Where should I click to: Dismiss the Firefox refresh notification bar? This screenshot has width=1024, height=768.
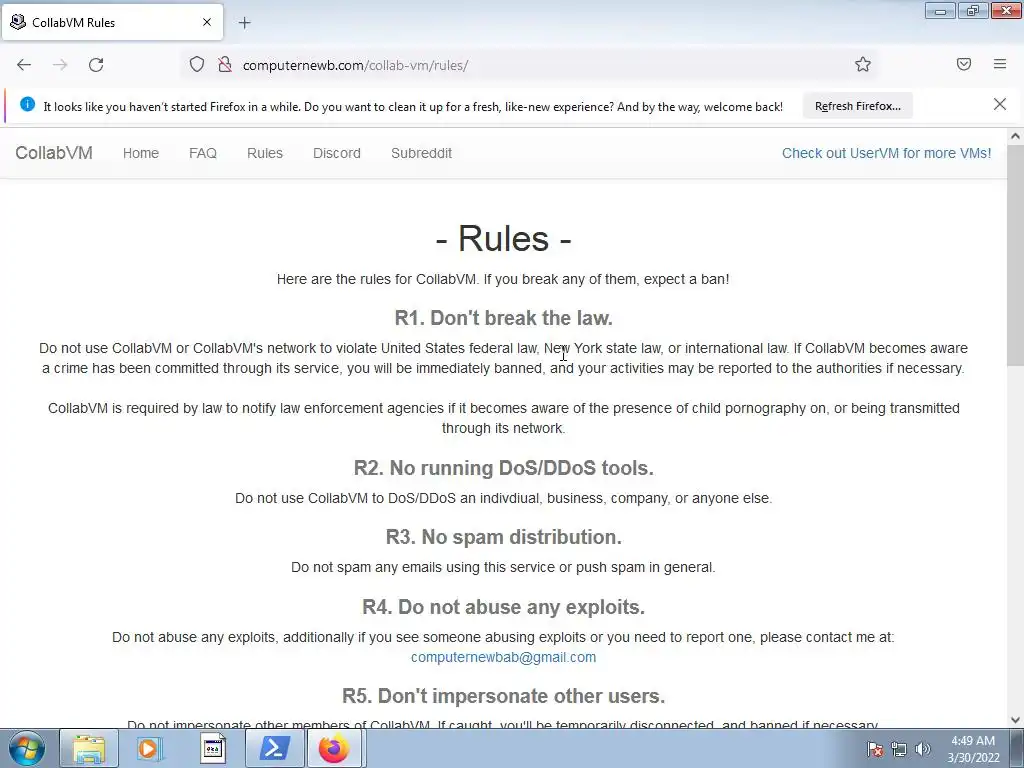pyautogui.click(x=1000, y=104)
